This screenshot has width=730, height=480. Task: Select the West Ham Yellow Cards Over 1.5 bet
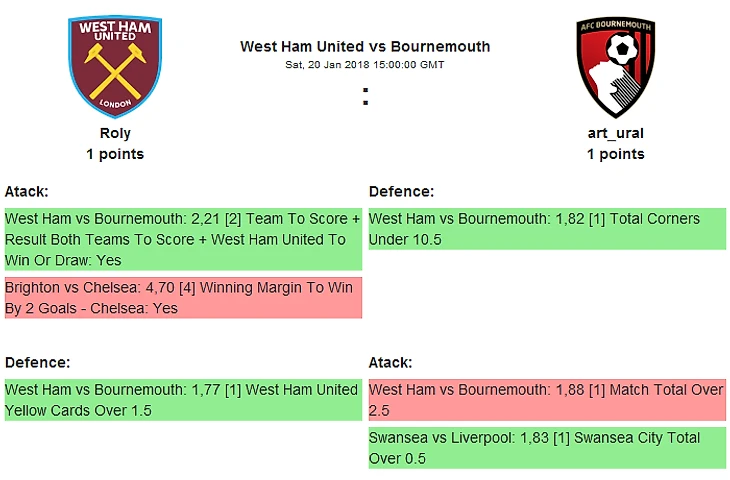183,400
